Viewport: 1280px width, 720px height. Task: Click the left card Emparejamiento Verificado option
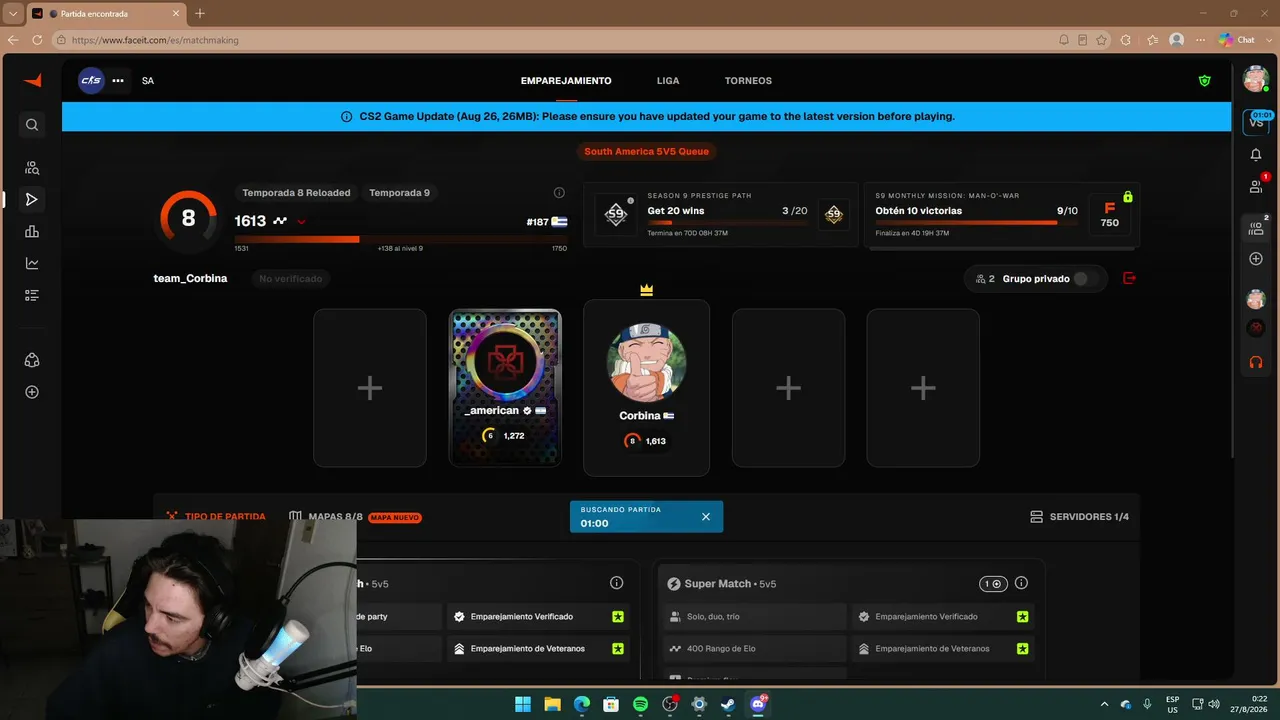[x=538, y=617]
